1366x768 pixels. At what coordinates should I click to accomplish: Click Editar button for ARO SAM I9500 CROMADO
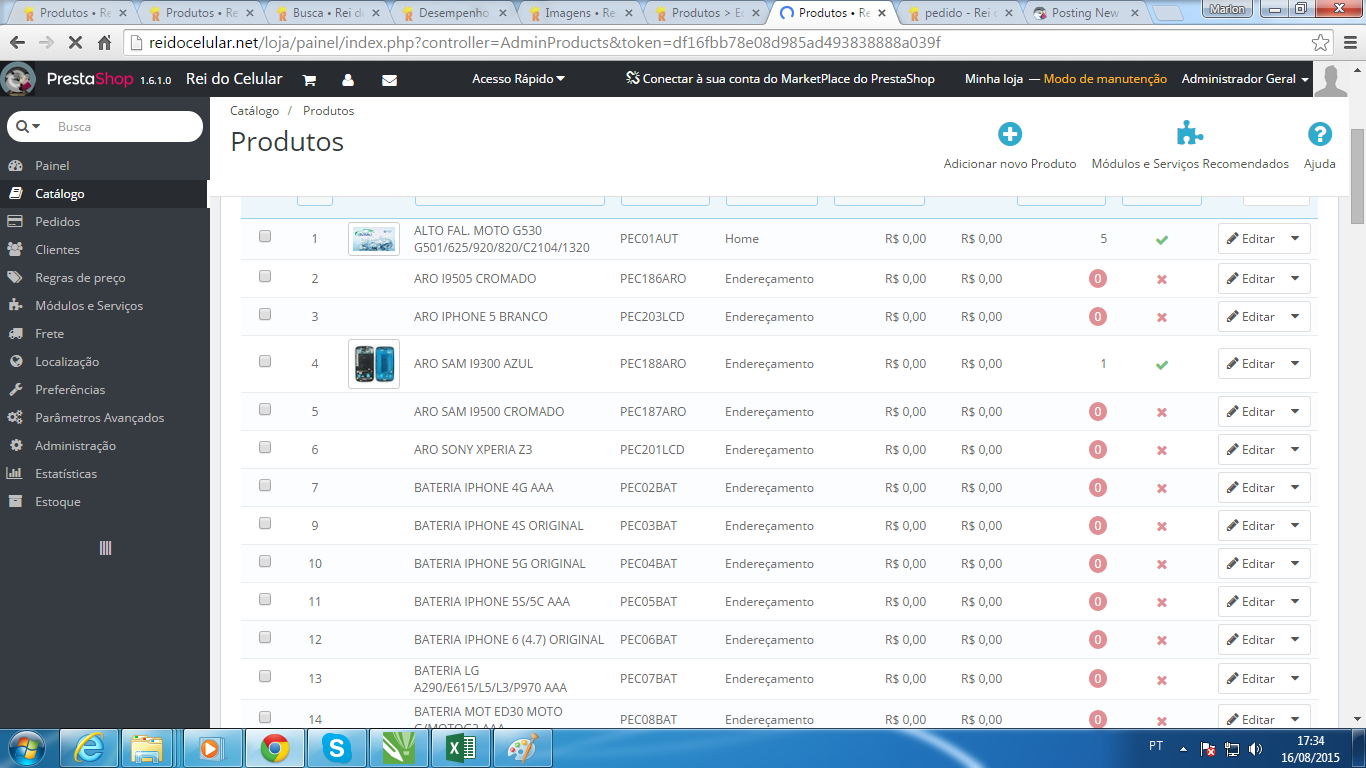[1251, 412]
